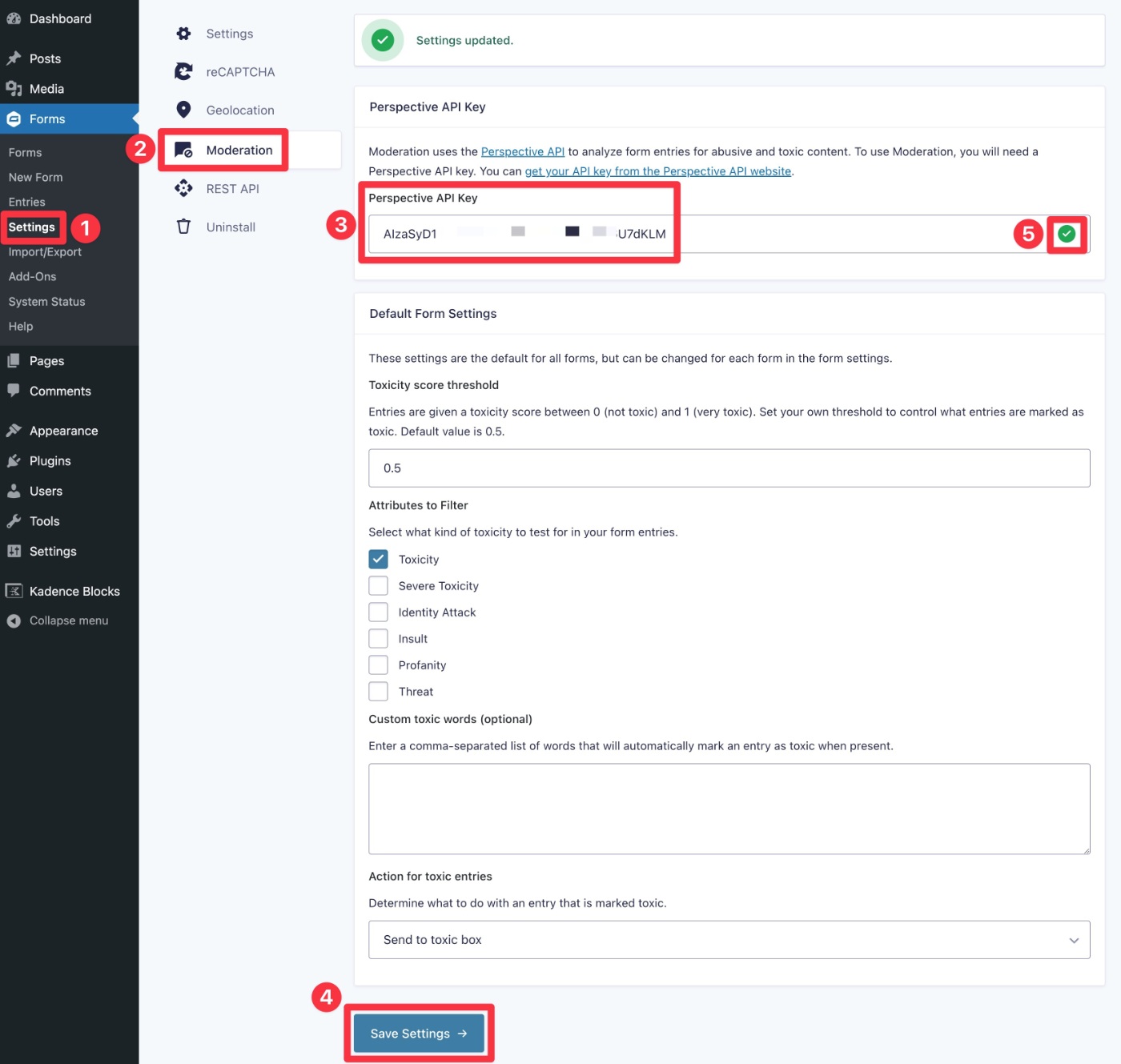Click the Uninstall trash icon
Viewport: 1121px width, 1064px height.
tap(183, 227)
